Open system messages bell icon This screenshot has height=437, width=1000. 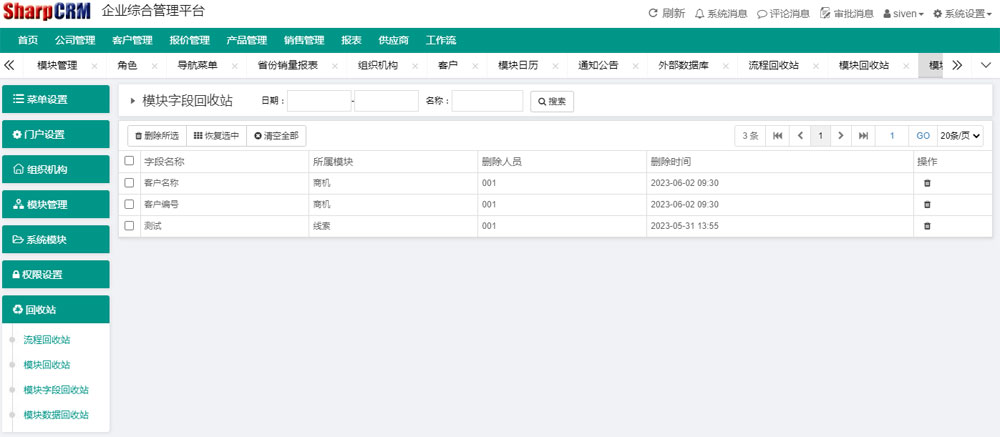coord(700,14)
